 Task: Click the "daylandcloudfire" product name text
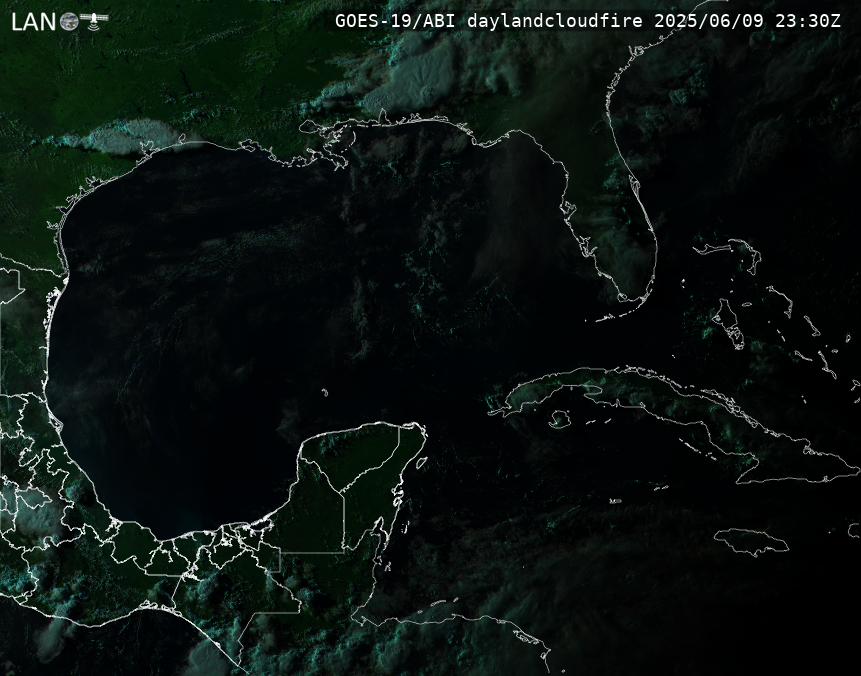coord(555,21)
